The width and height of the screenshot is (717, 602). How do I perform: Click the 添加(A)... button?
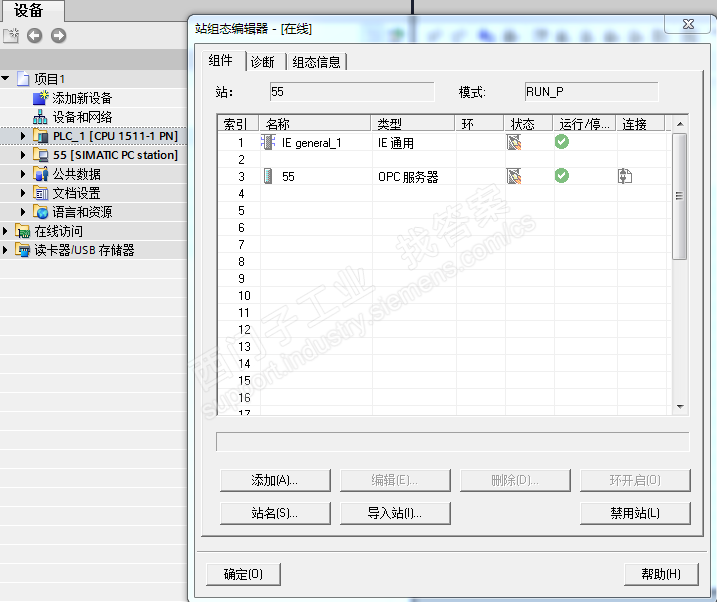(x=275, y=480)
